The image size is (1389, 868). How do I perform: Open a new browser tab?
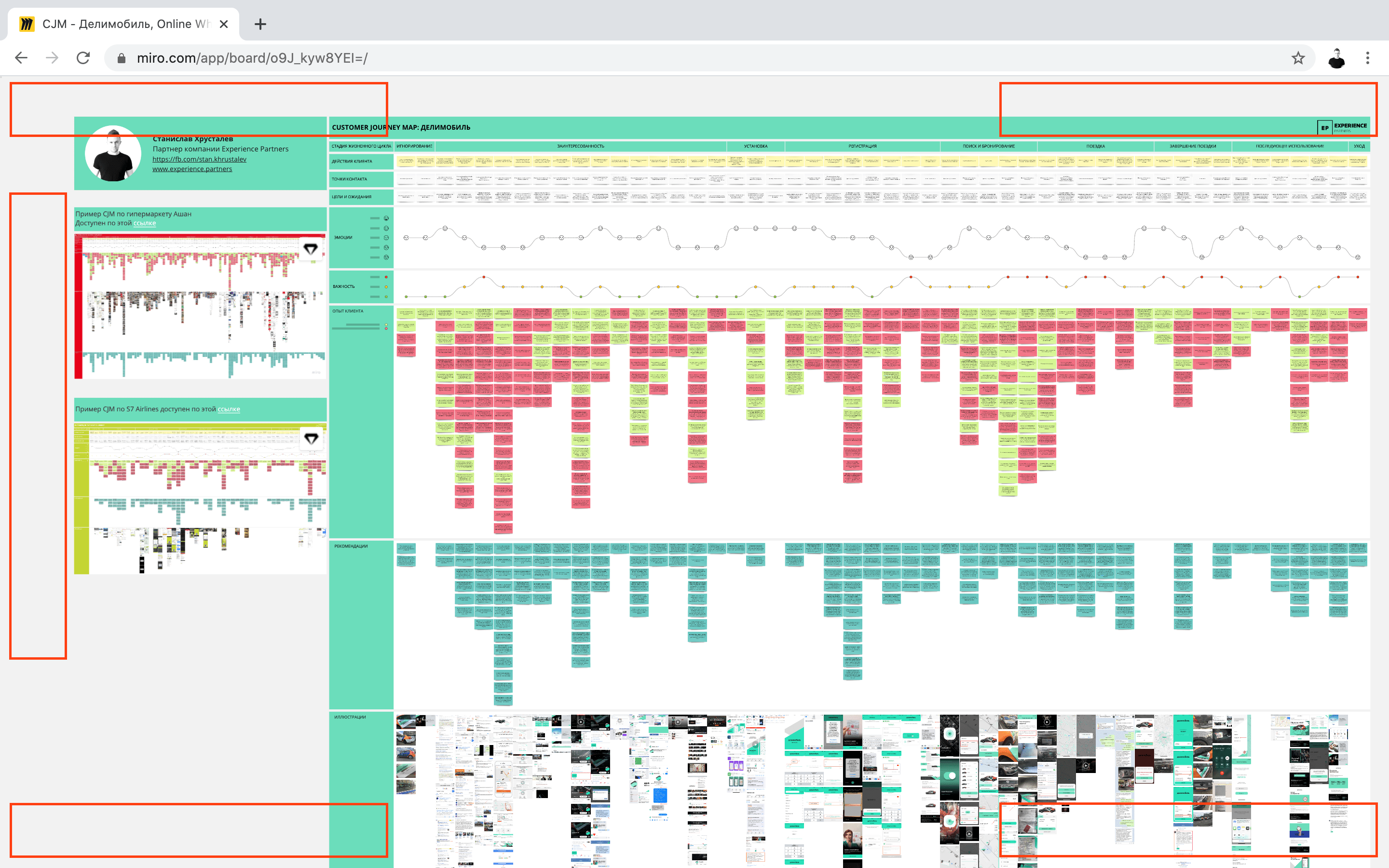tap(260, 24)
